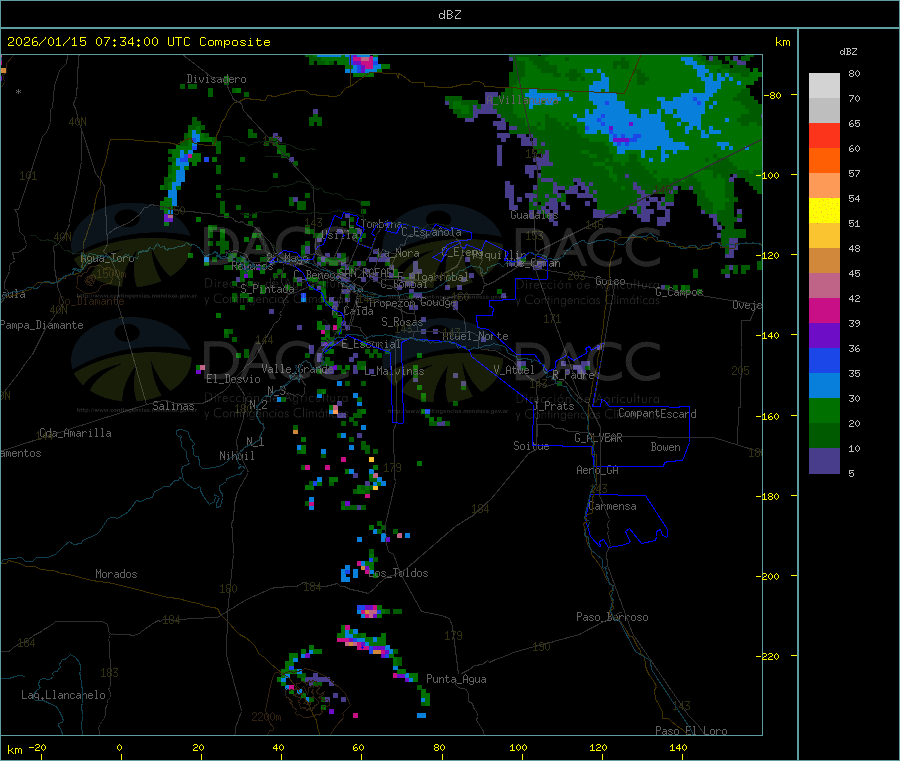Click the Divisadero map label
Viewport: 900px width, 761px height.
(x=216, y=79)
